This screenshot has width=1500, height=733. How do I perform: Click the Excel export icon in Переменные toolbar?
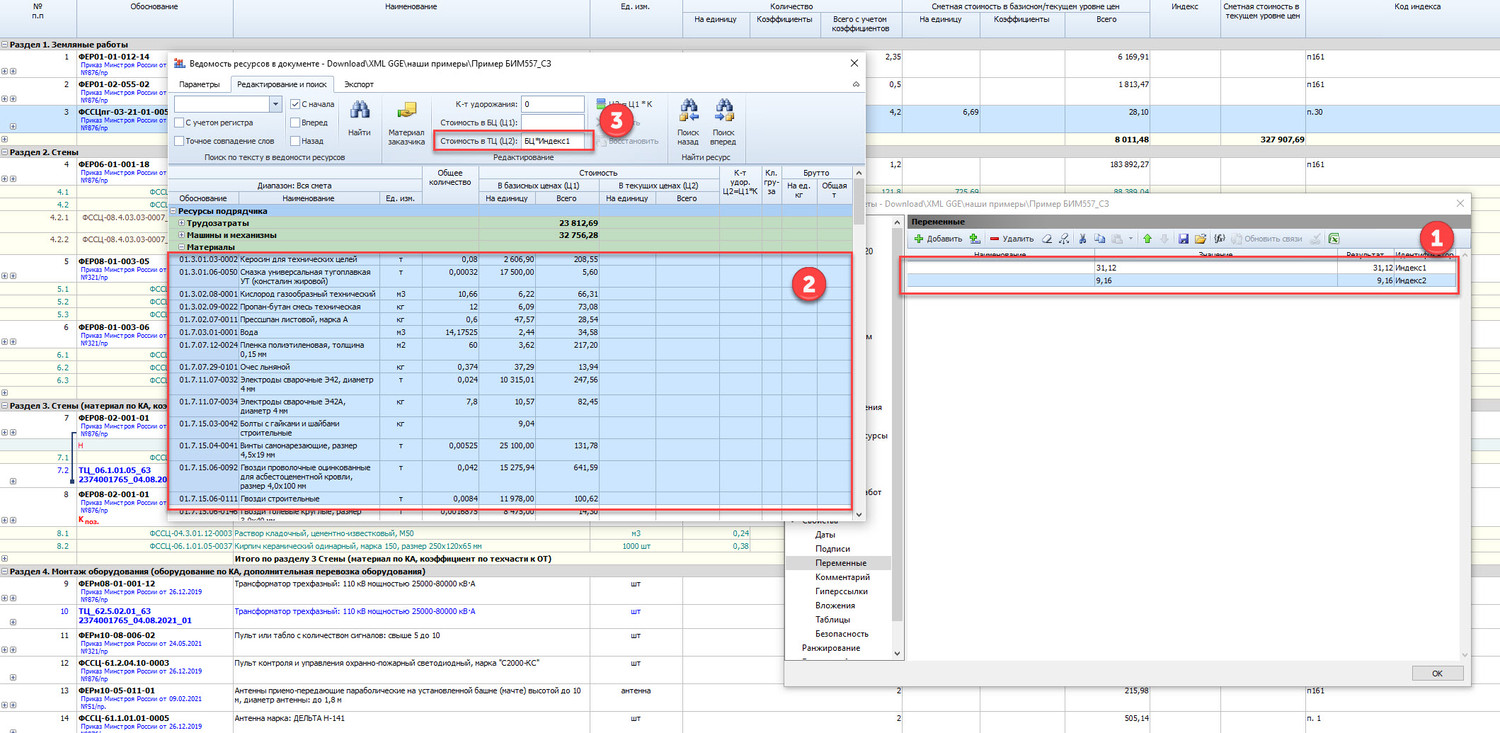[x=1334, y=239]
